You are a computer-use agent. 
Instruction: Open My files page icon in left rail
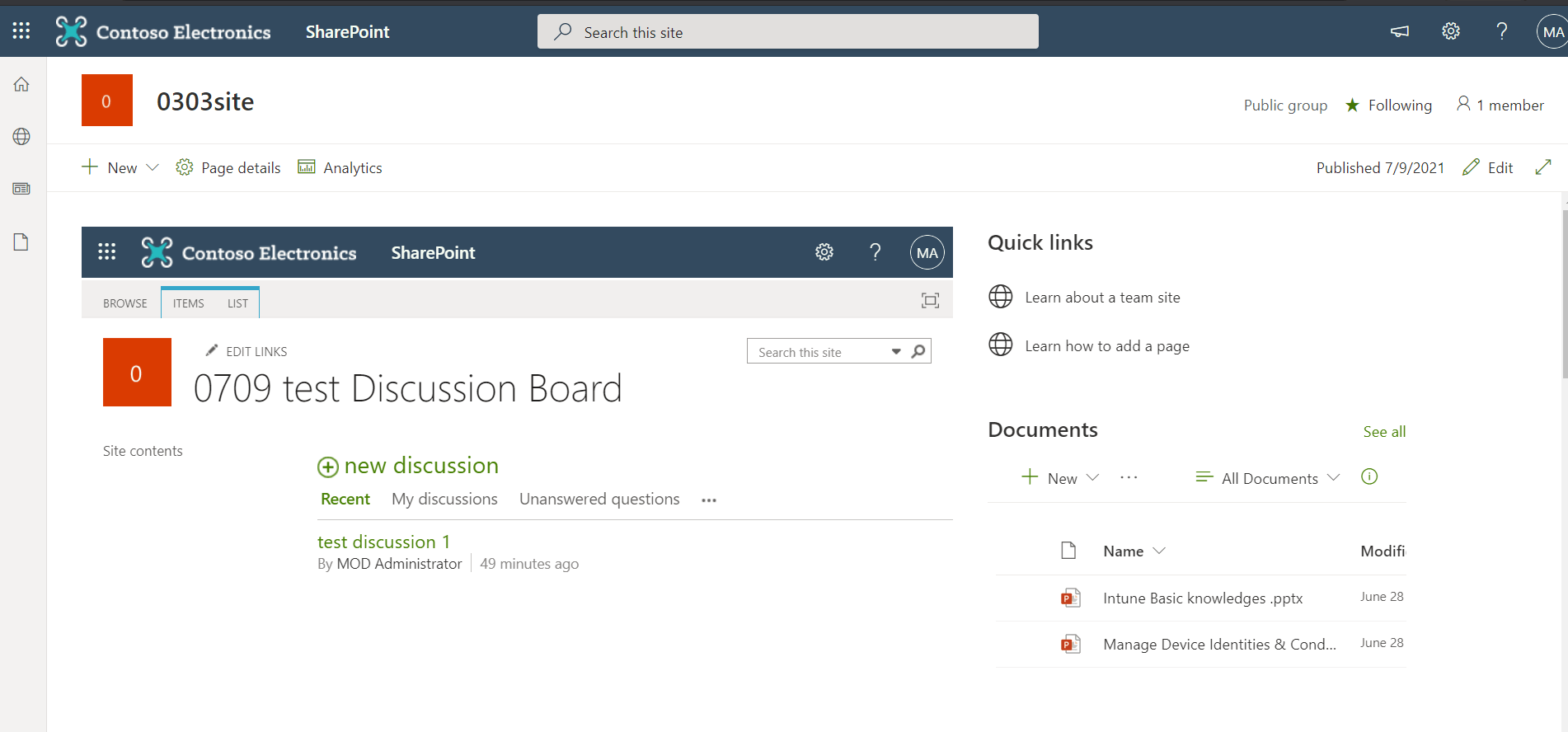[21, 242]
